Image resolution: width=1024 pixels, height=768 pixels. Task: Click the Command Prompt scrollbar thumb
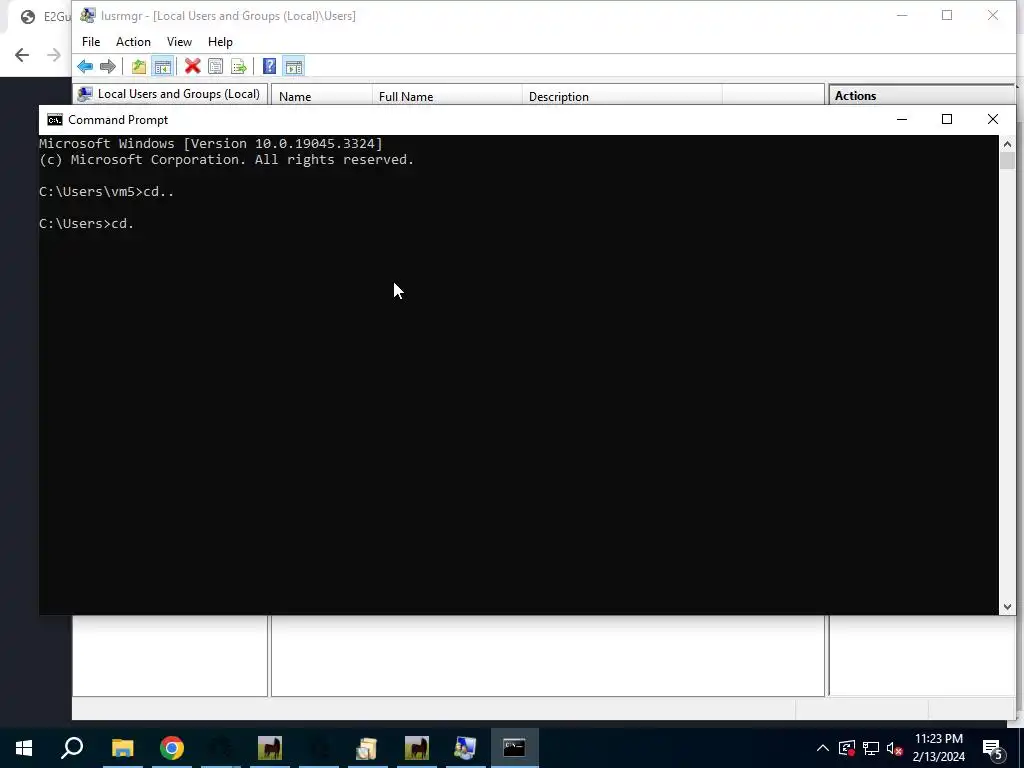(x=1007, y=161)
